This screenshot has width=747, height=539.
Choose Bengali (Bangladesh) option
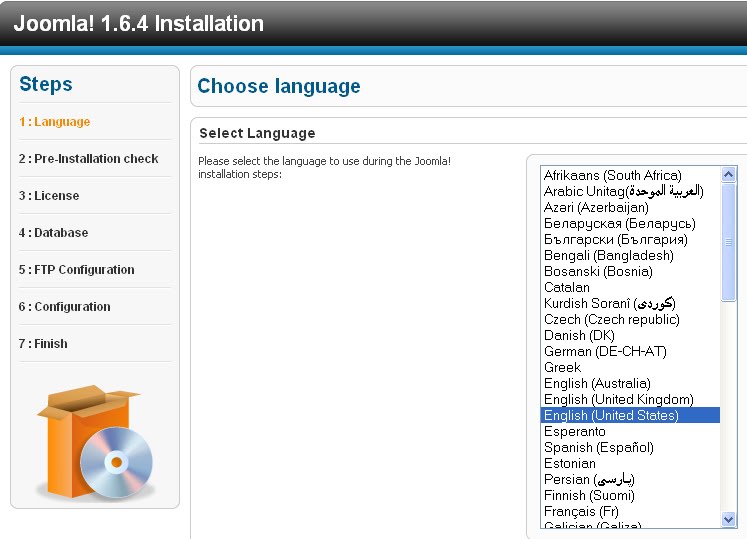[630, 255]
